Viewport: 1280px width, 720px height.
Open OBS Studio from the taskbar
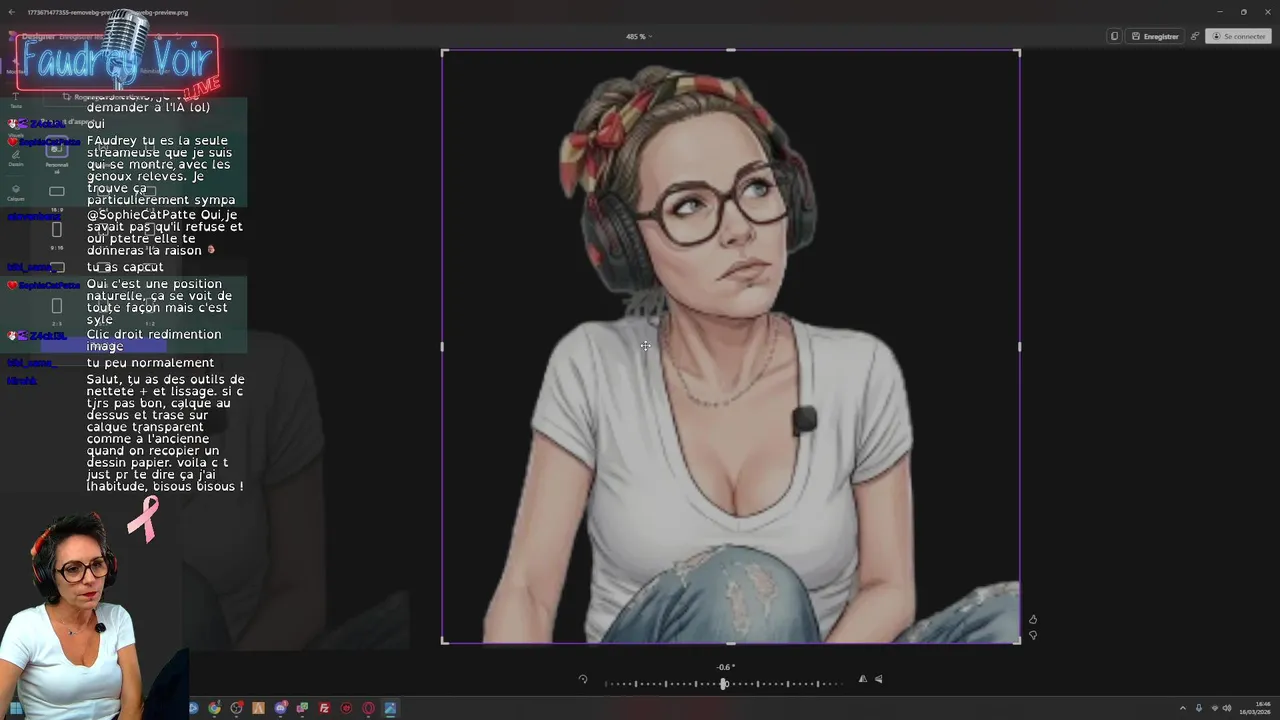click(237, 708)
